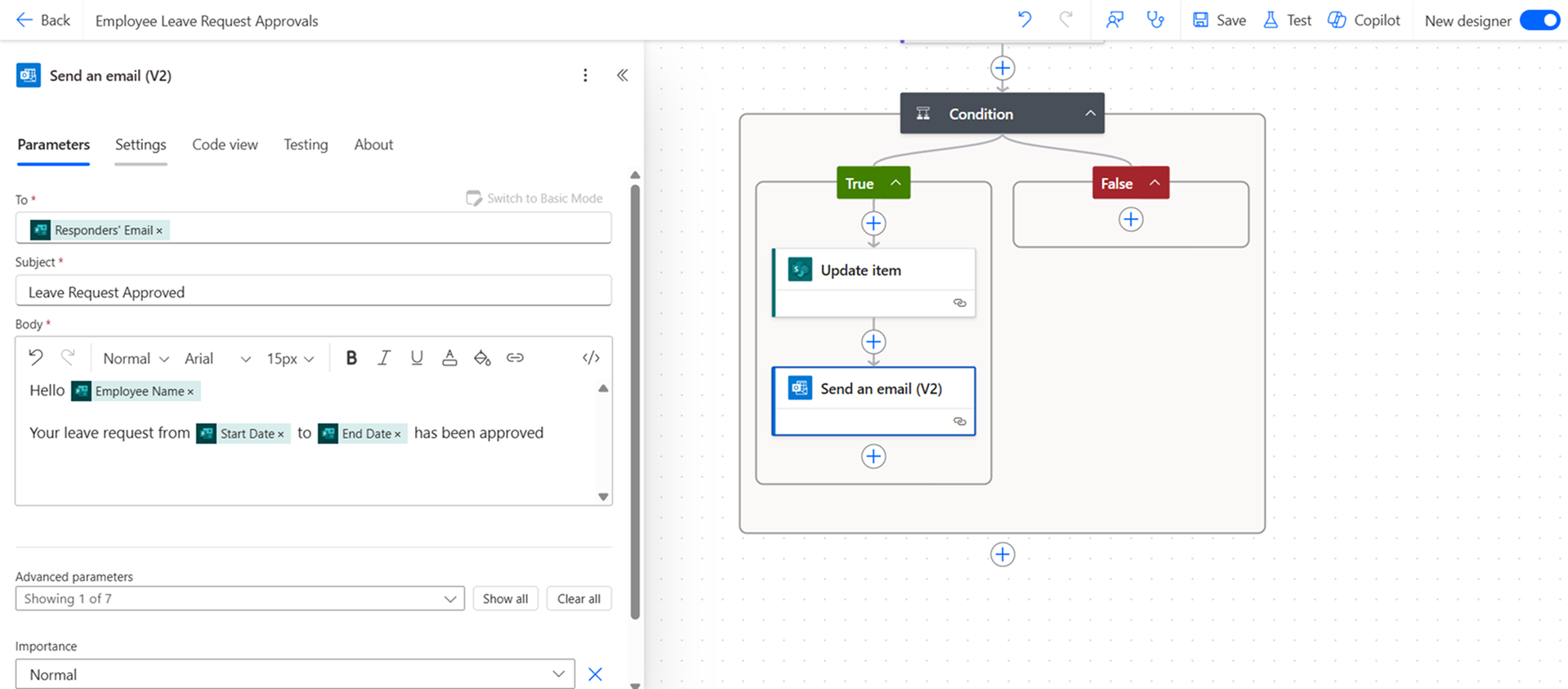Click the panel's vertical scrollbar
This screenshot has height=689, width=1568.
635,400
